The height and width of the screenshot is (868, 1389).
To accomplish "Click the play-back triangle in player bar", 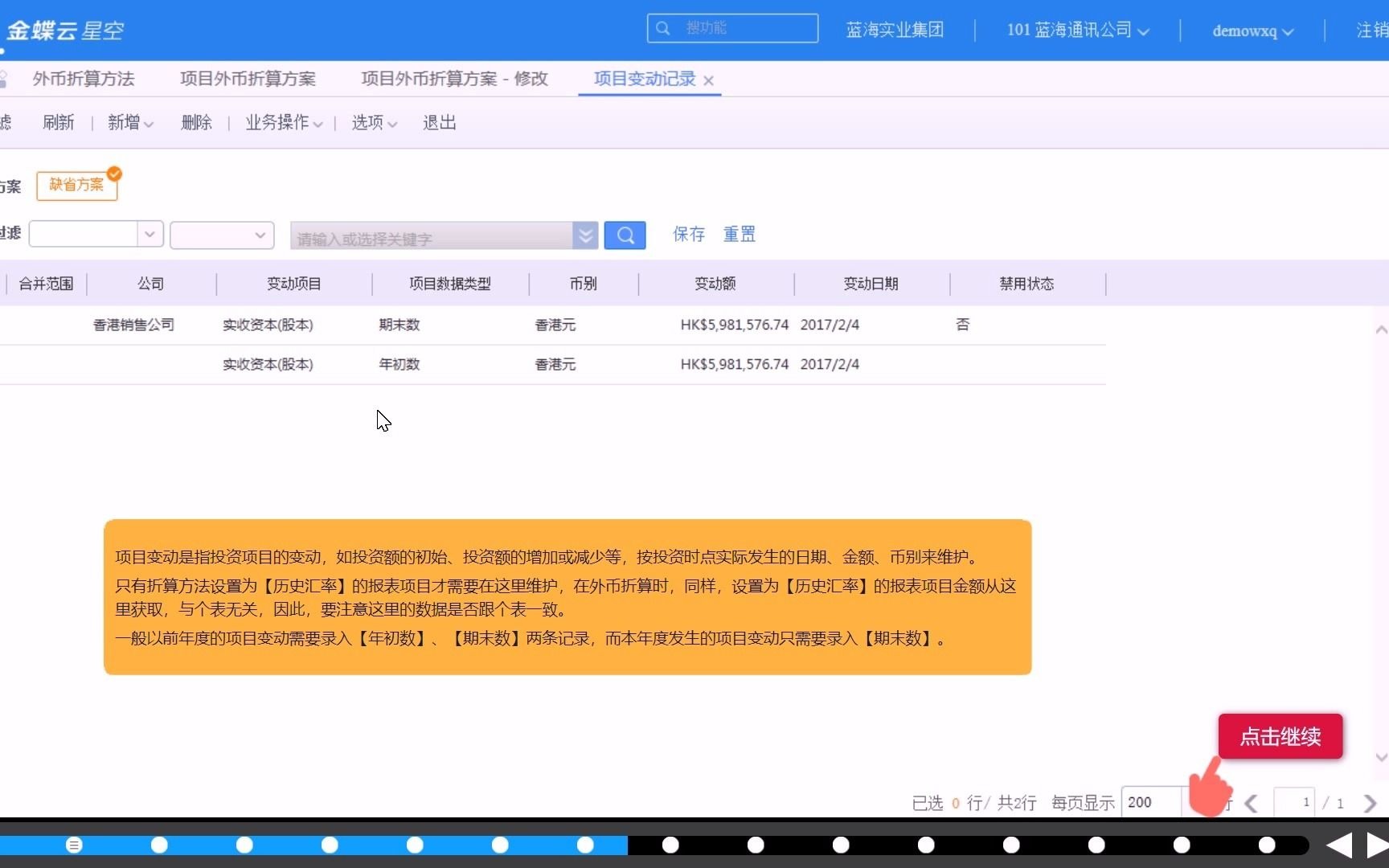I will tap(1339, 845).
